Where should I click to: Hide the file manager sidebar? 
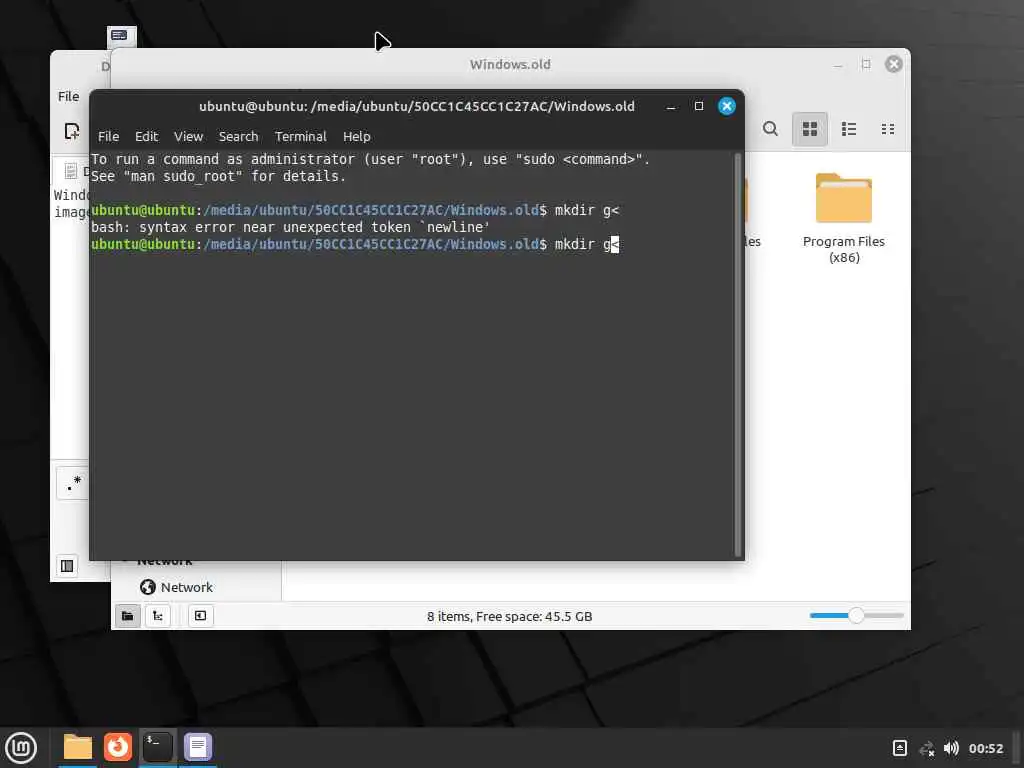200,616
